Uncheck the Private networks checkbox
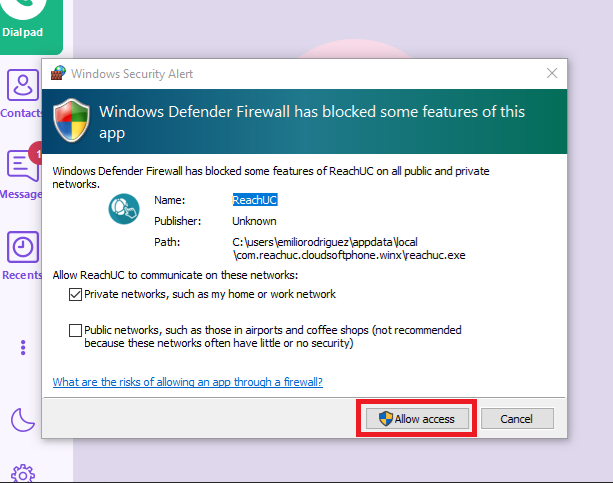The height and width of the screenshot is (483, 613). tap(75, 294)
